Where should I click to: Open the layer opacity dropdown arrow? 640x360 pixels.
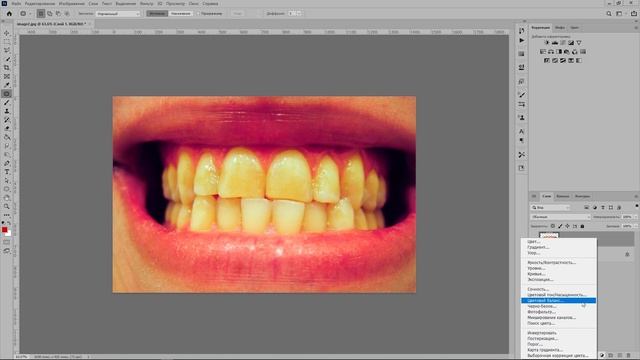tap(636, 217)
